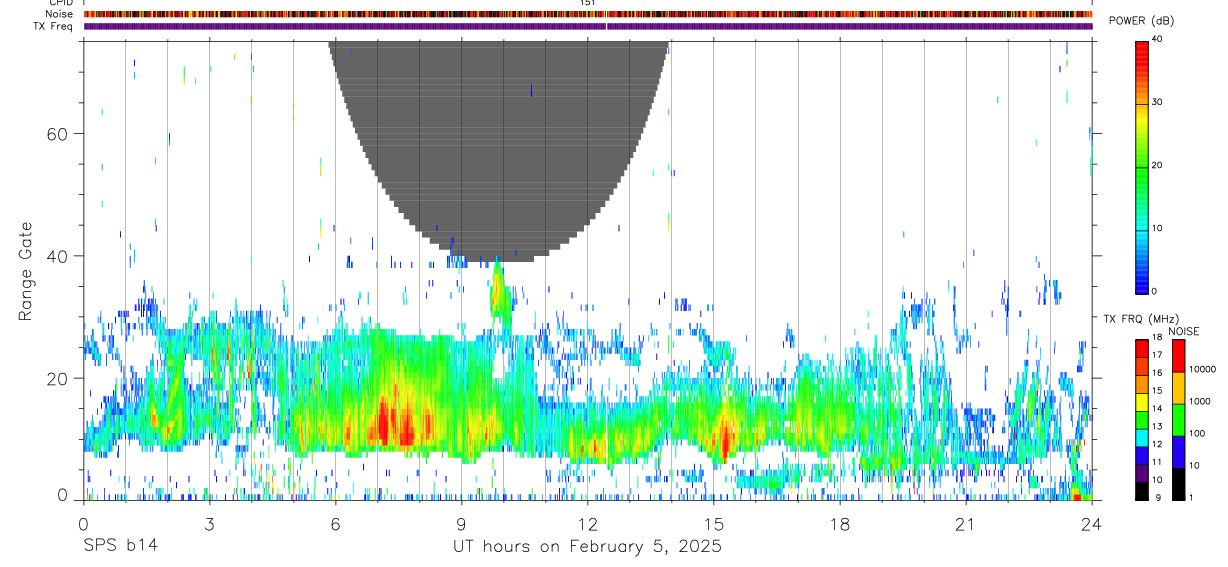Click the 40 tick label on Range Gate axis

(56, 256)
